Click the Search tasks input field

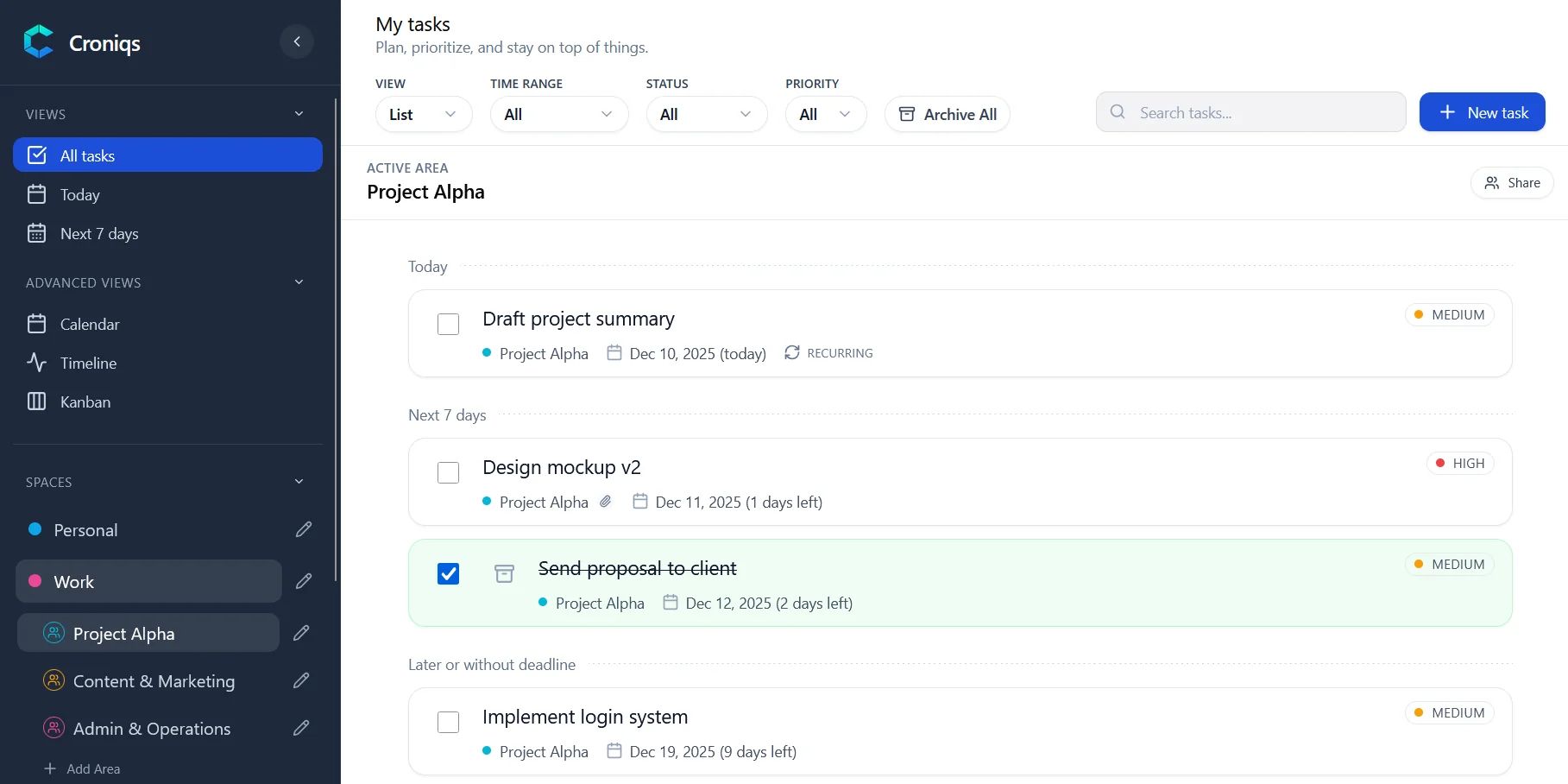coord(1251,112)
